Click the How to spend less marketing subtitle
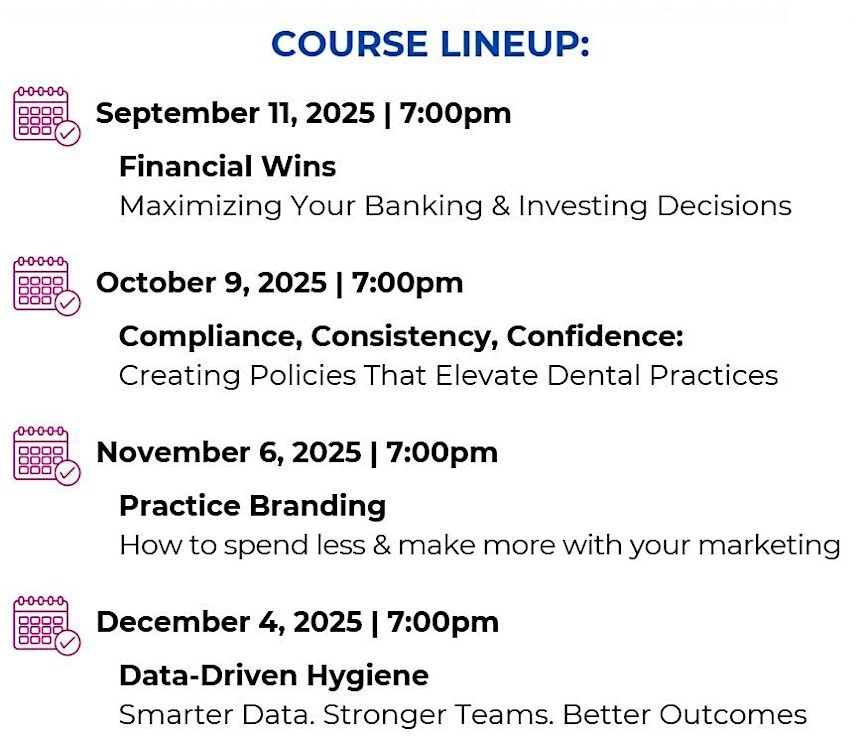Image resolution: width=861 pixels, height=740 pixels. [x=479, y=546]
